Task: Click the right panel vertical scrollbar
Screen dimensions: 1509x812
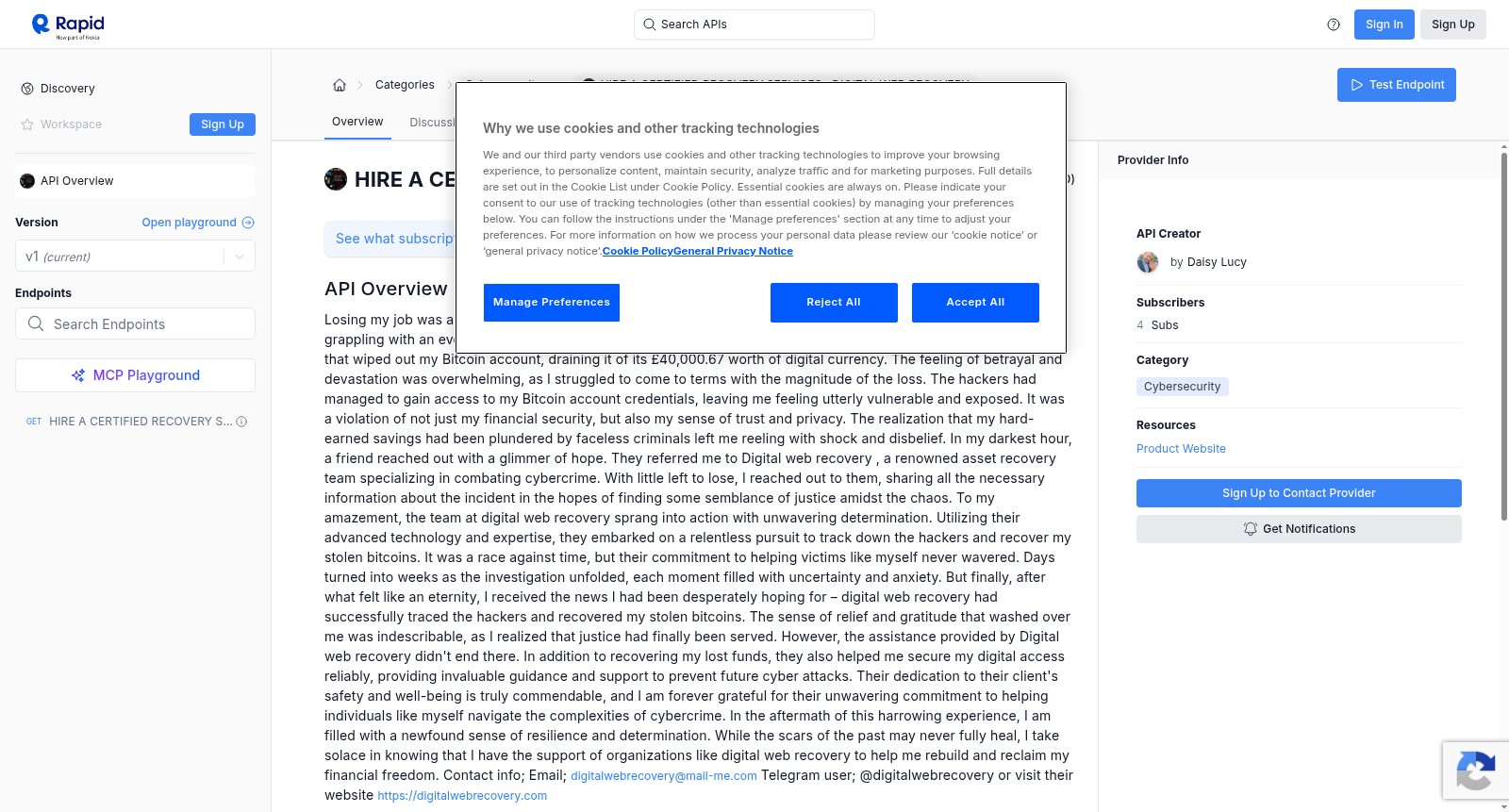Action: point(1503,335)
